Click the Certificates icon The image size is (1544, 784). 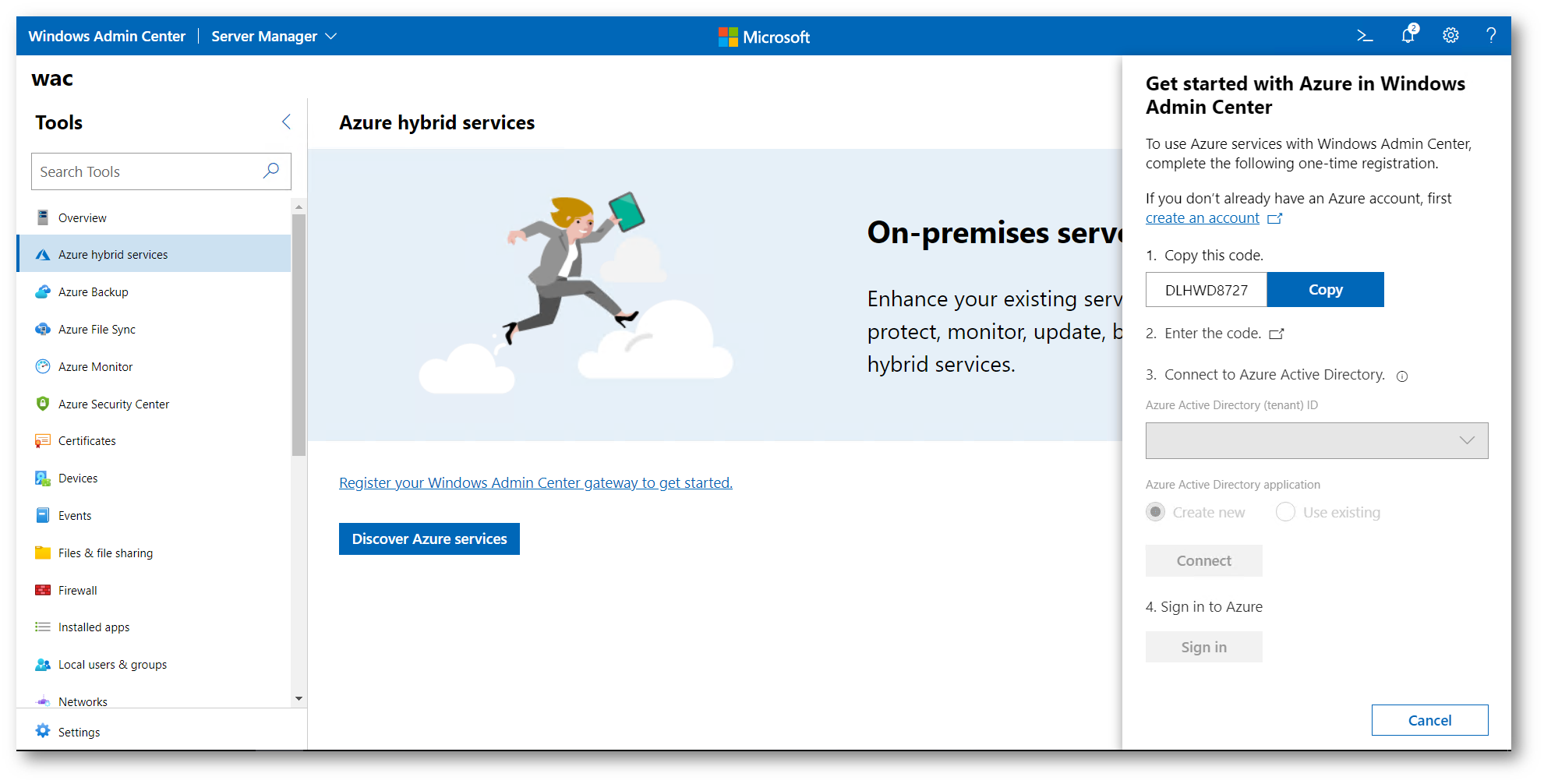43,441
